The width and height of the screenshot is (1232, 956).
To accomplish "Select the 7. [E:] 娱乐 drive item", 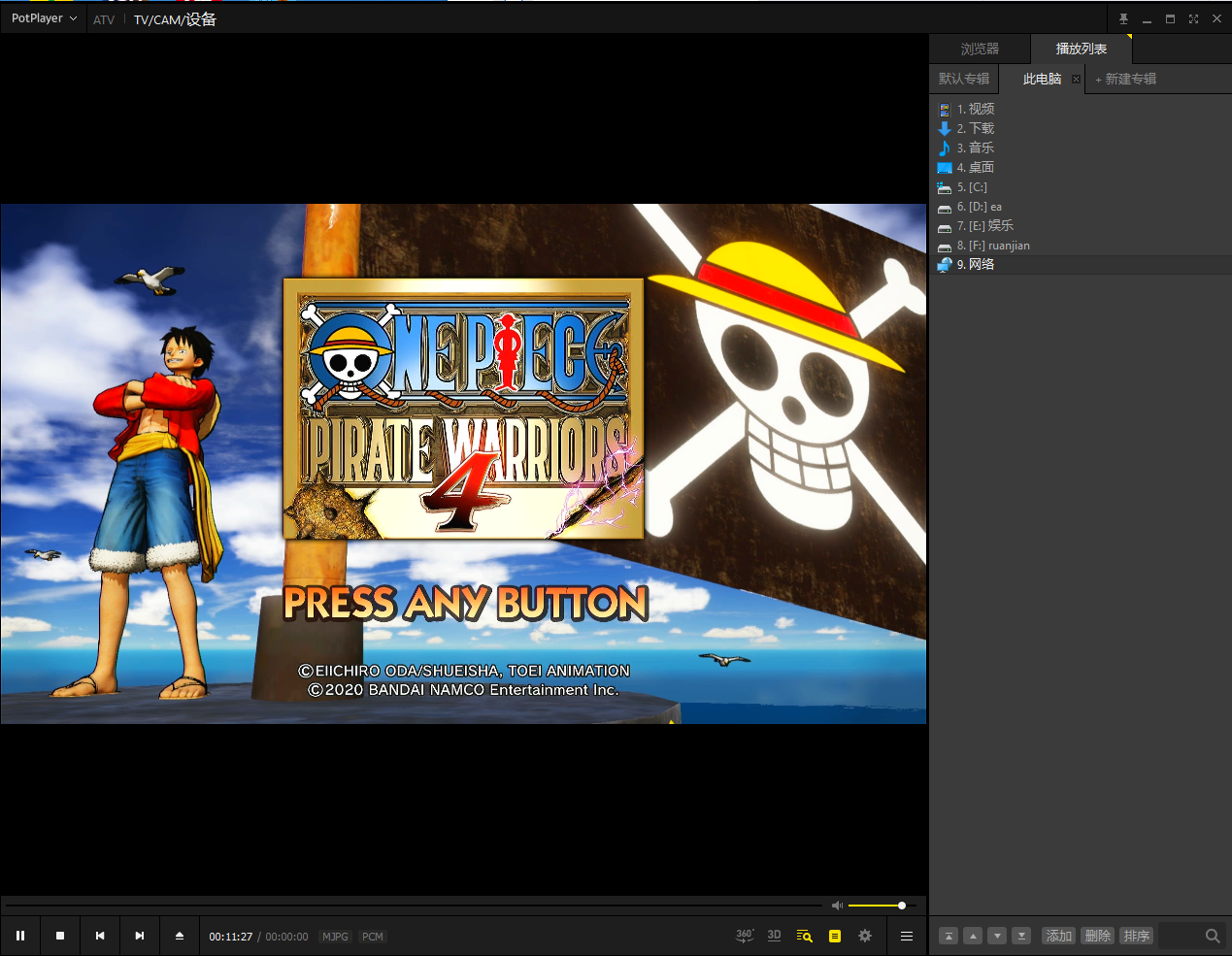I will (x=1080, y=225).
